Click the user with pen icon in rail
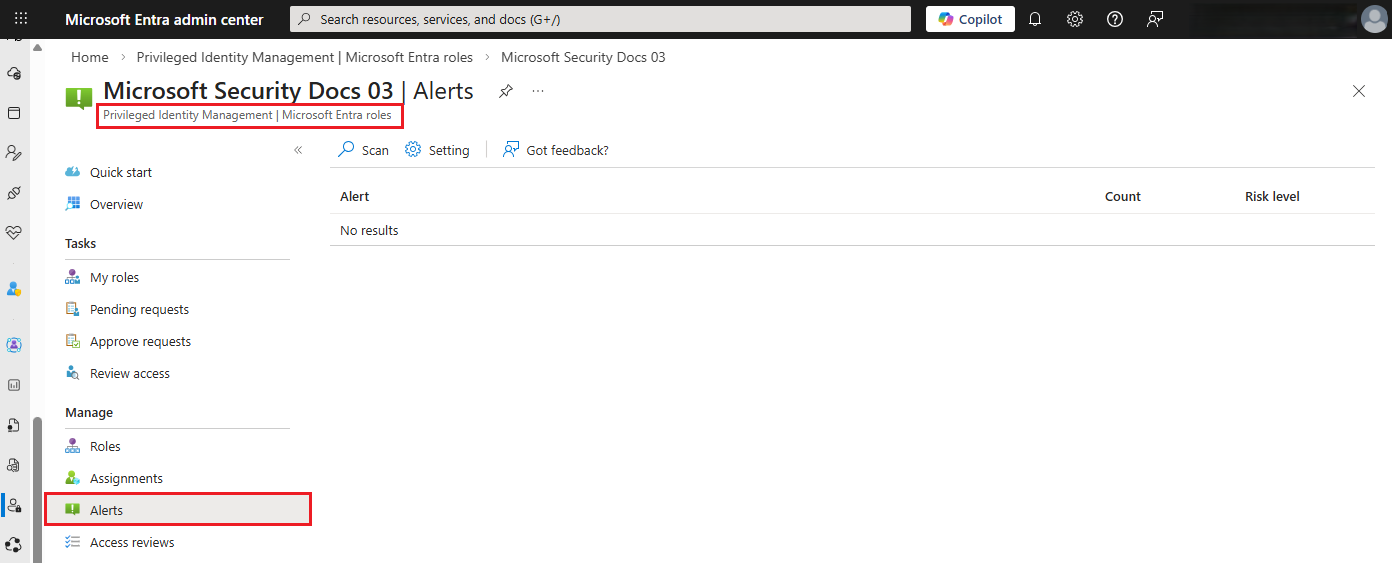Image resolution: width=1392 pixels, height=563 pixels. (x=14, y=153)
